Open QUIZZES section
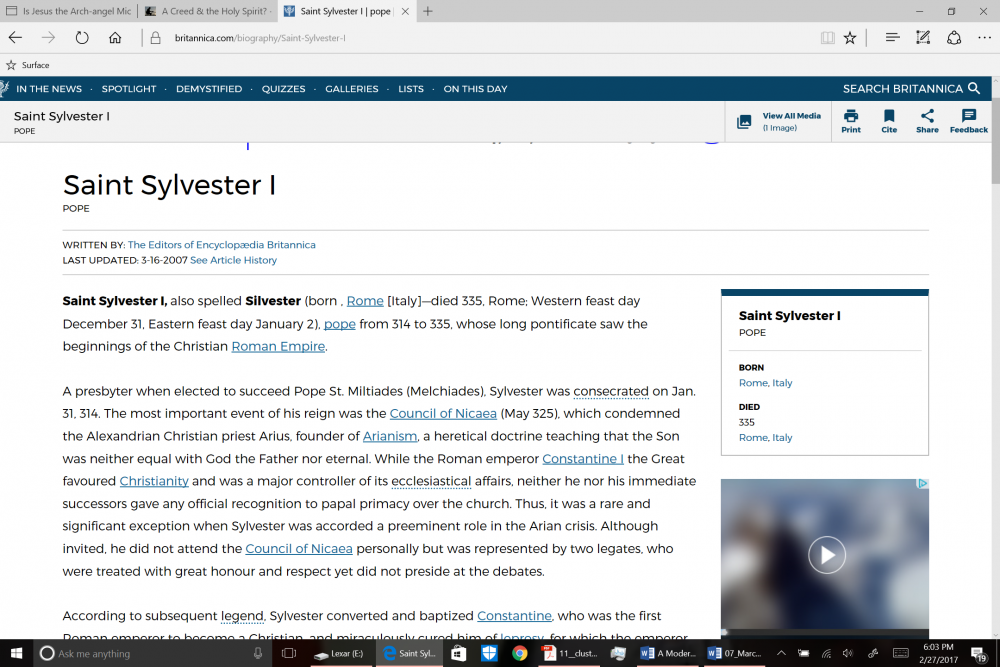 pyautogui.click(x=283, y=89)
